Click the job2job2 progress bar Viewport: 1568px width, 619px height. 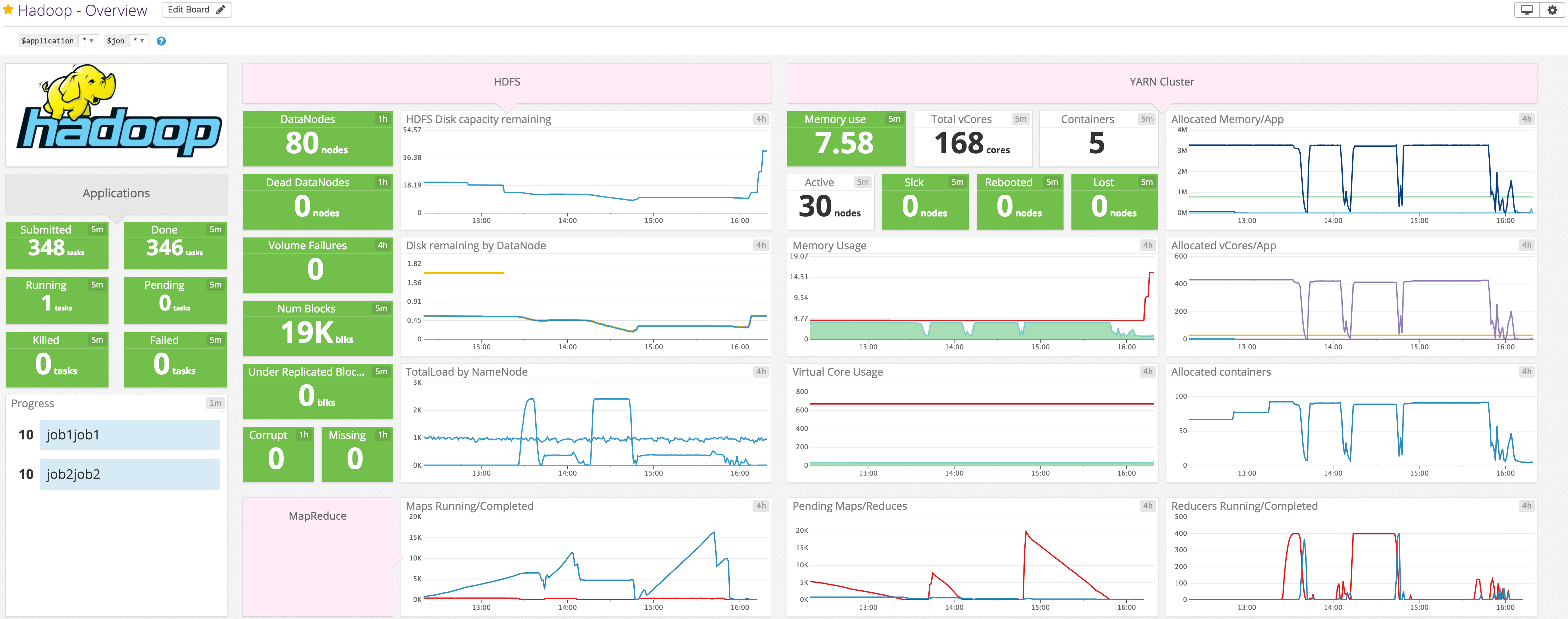click(130, 474)
